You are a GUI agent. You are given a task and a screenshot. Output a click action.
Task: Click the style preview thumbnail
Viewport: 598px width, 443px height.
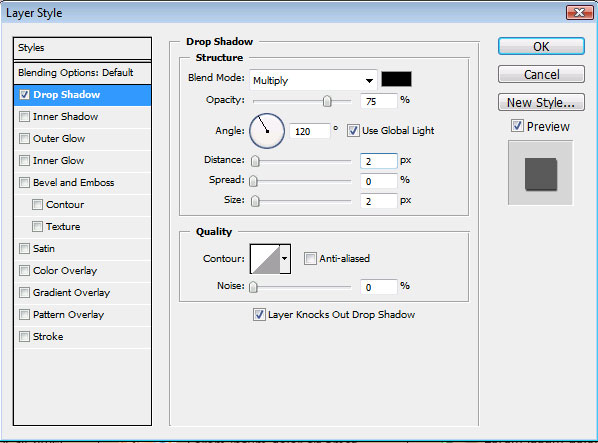pyautogui.click(x=540, y=173)
